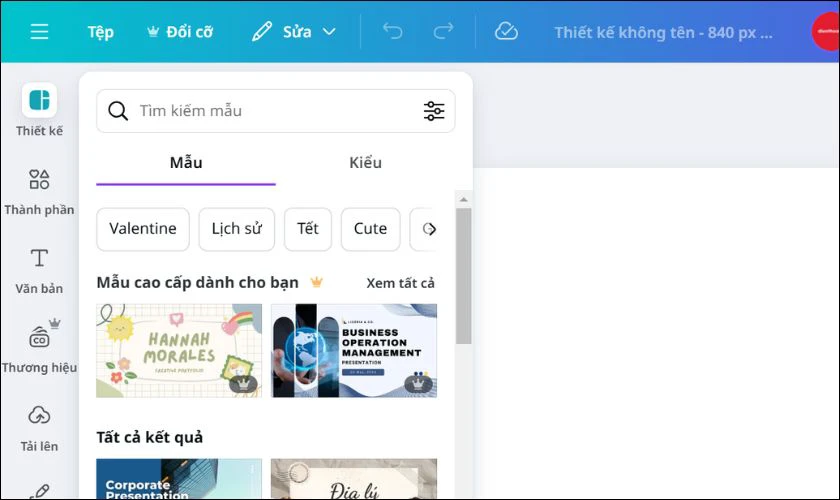Open the Thương hiệu brand panel
The height and width of the screenshot is (500, 840).
(39, 347)
